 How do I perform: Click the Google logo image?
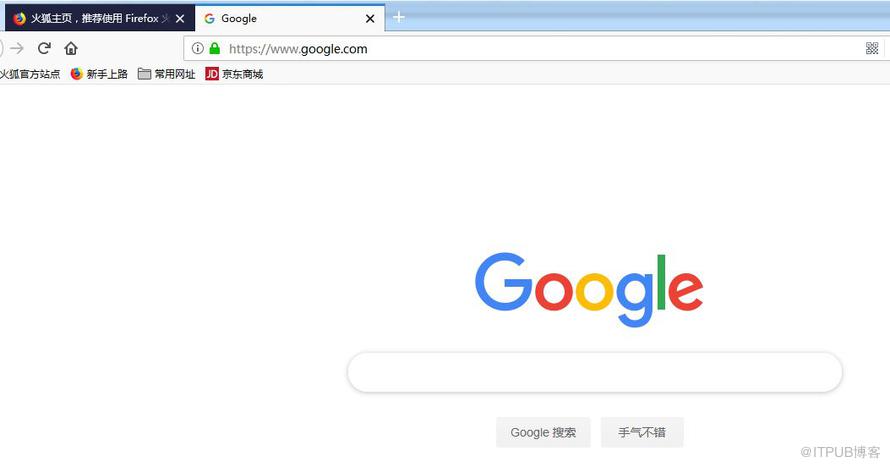point(589,290)
